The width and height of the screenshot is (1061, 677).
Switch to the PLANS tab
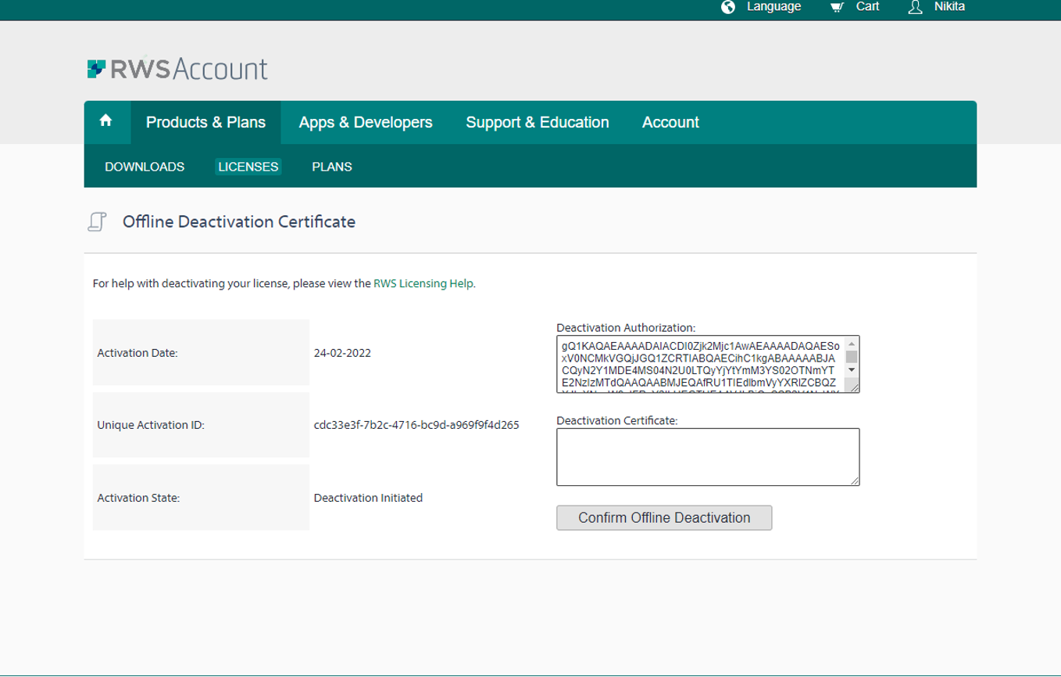point(331,166)
